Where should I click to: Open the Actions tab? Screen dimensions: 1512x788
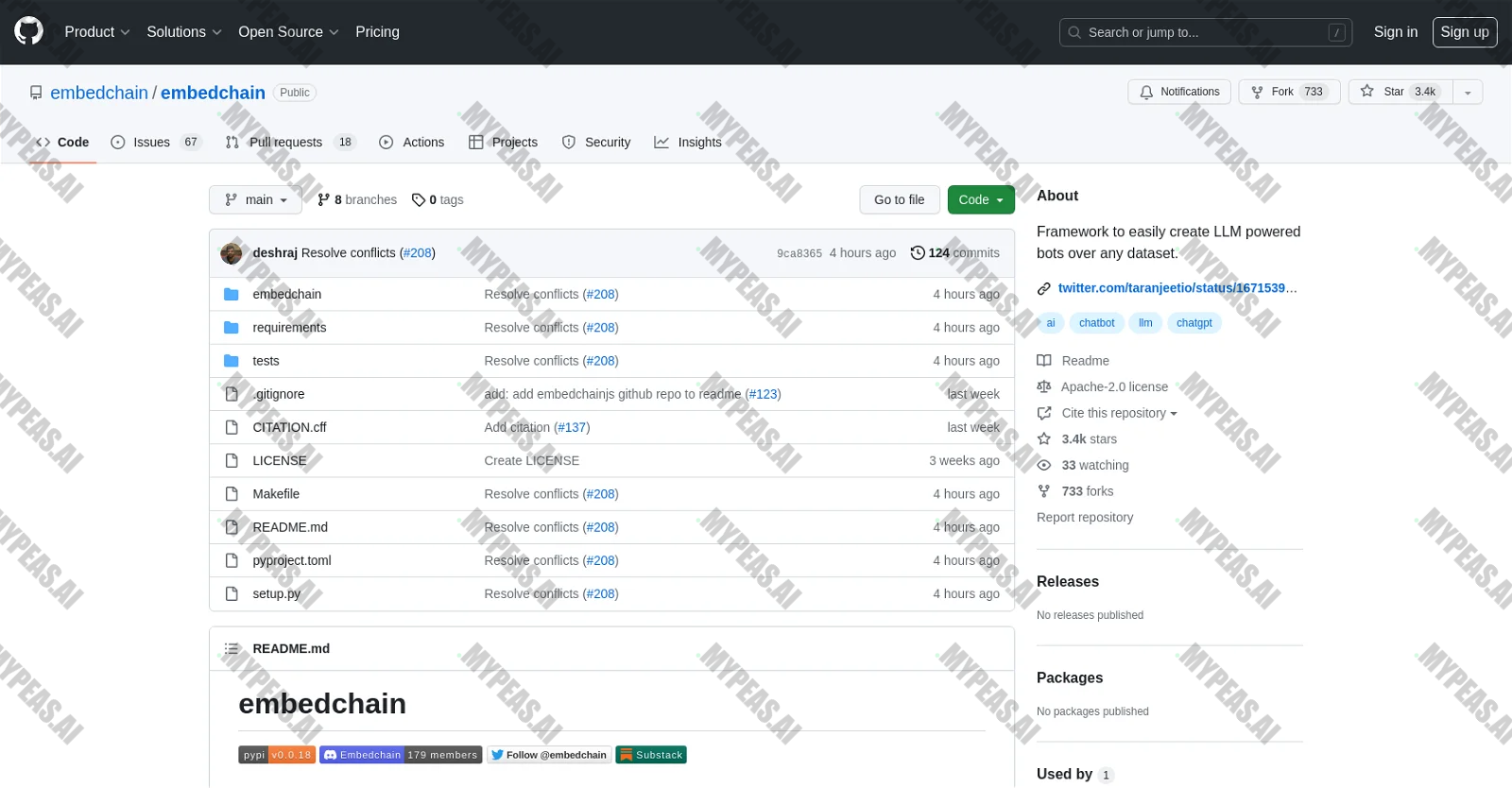(x=411, y=142)
